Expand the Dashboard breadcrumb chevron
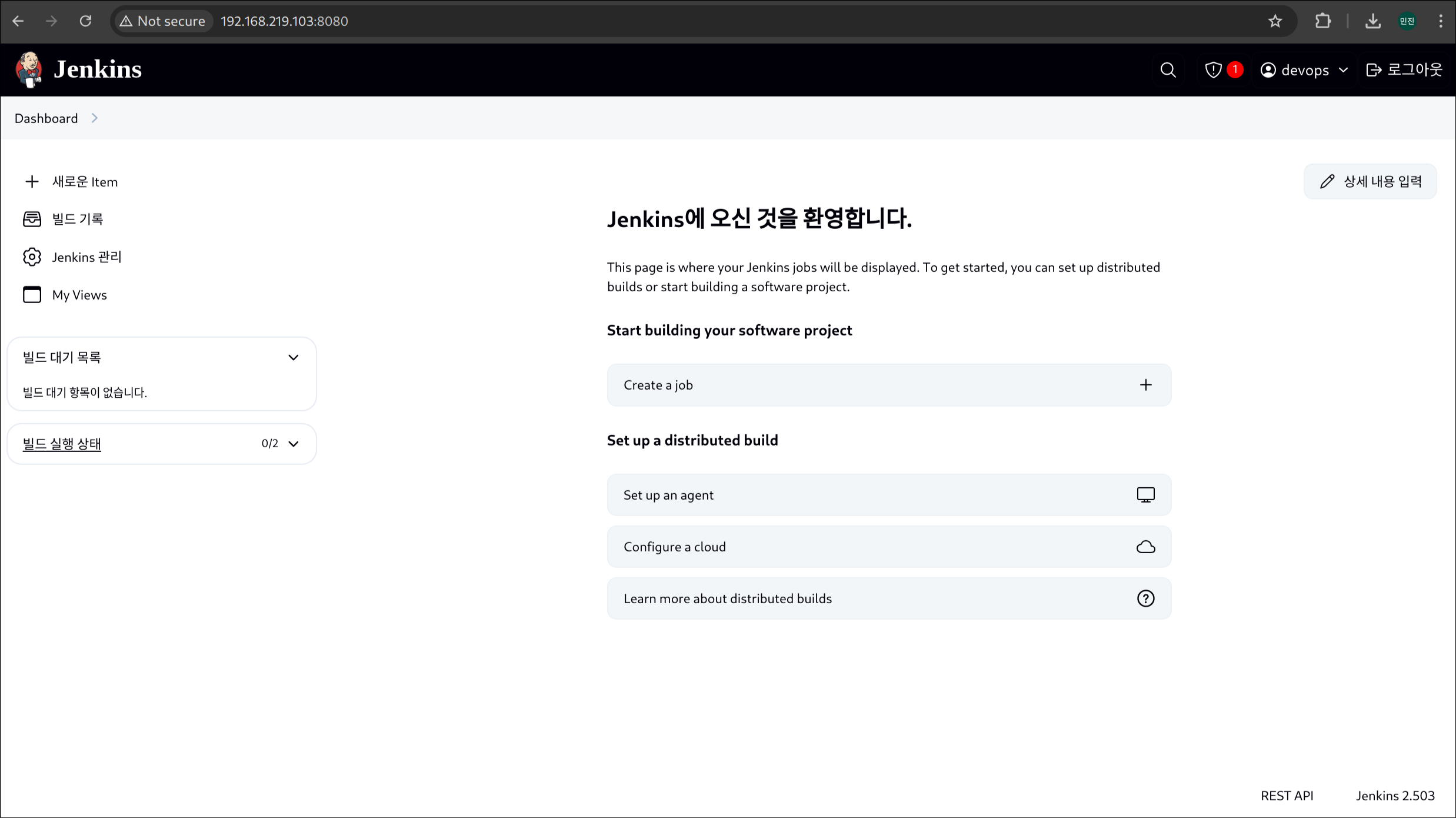Screen dimensions: 1456x818 (x=94, y=118)
